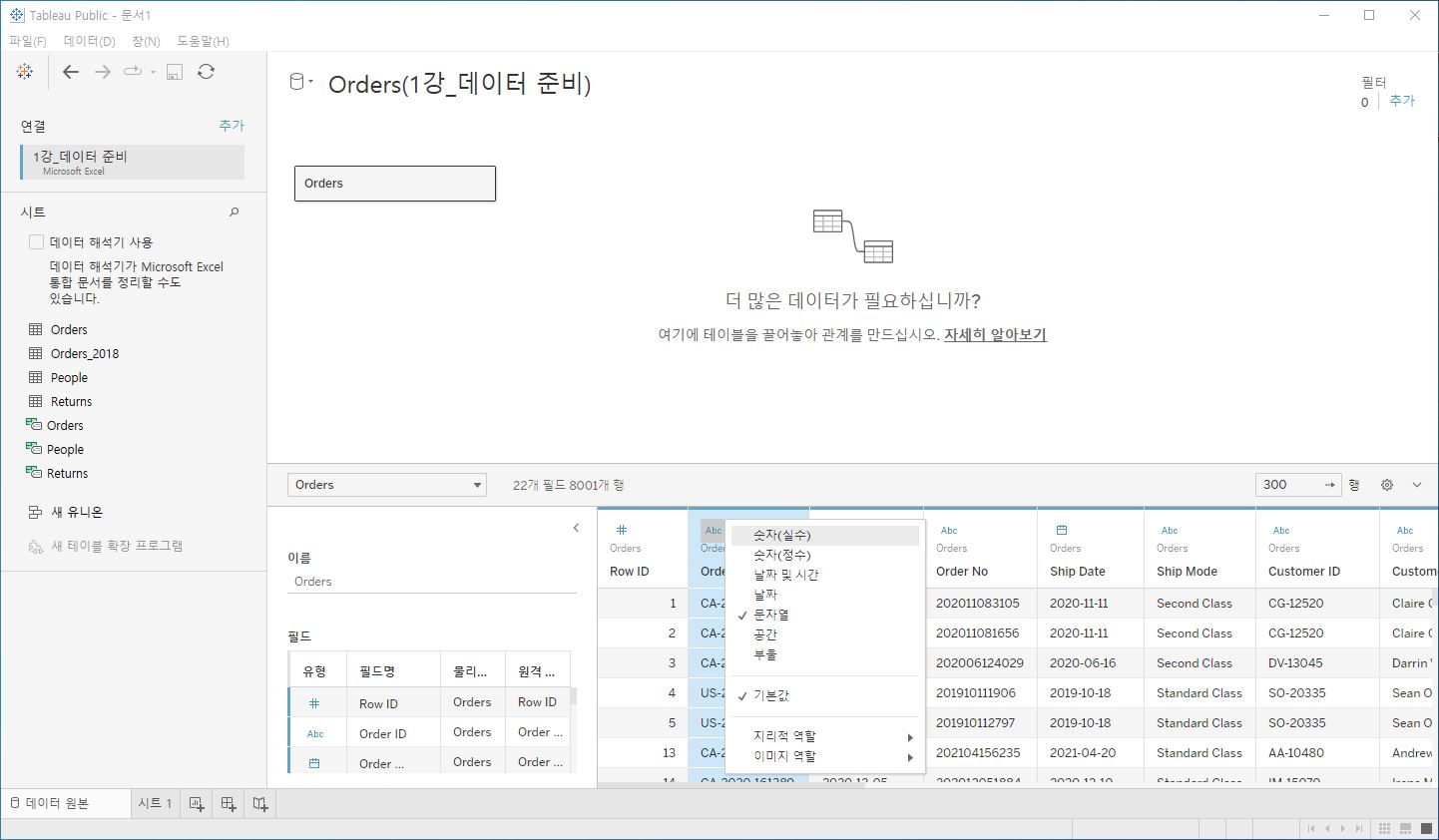Click the redo toolbar icon
This screenshot has height=840, width=1439.
tap(132, 72)
